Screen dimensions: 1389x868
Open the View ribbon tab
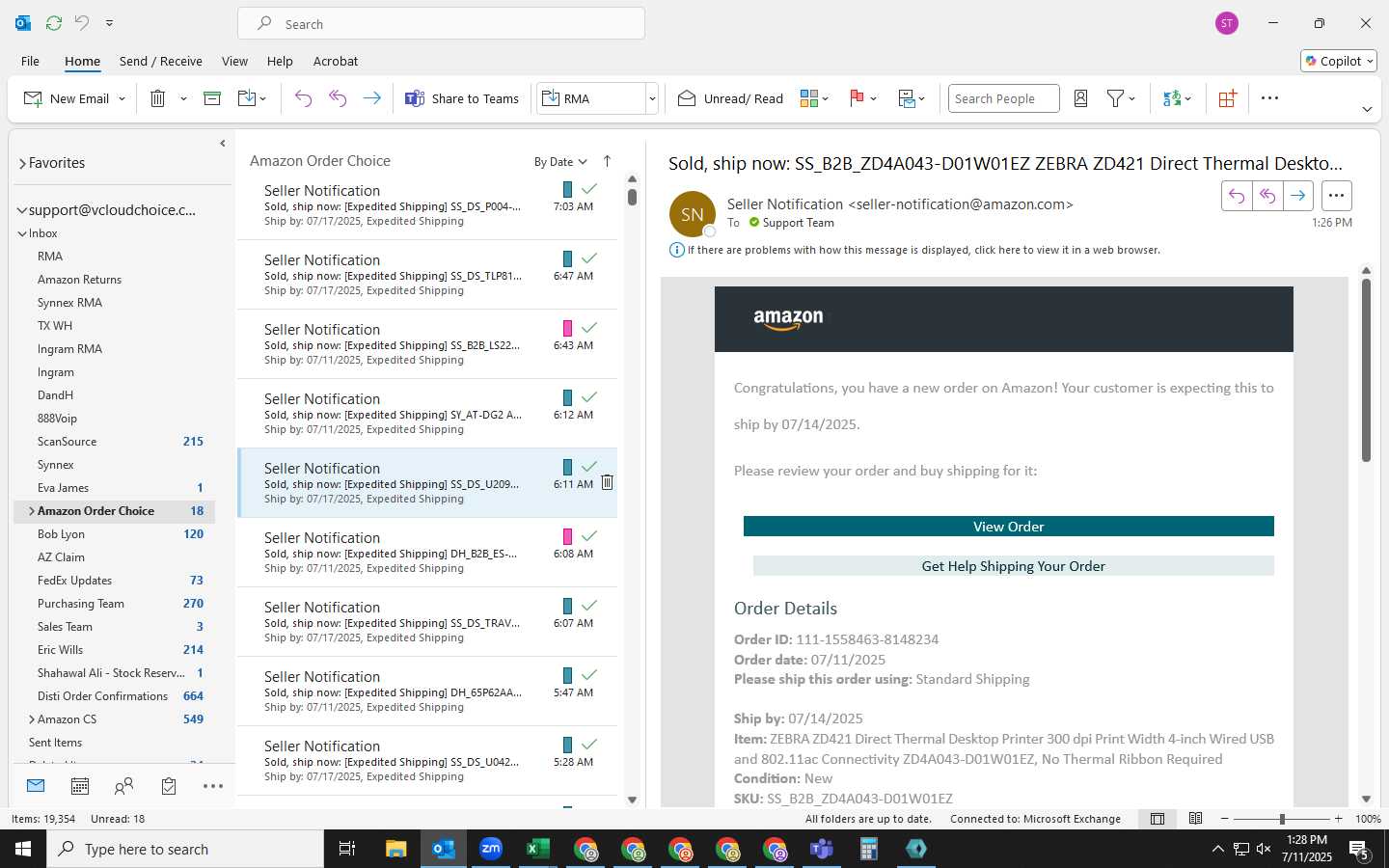click(x=234, y=61)
